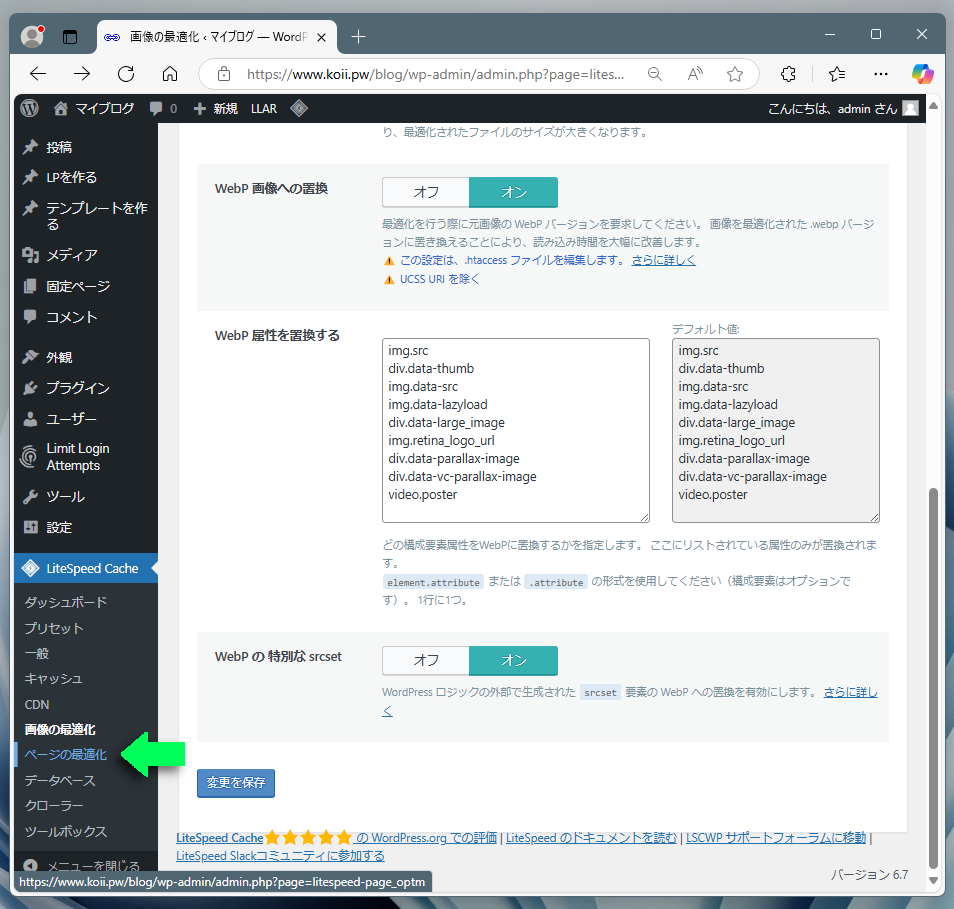Open the comments bubble icon in admin bar
Viewport: 954px width, 909px height.
(156, 108)
